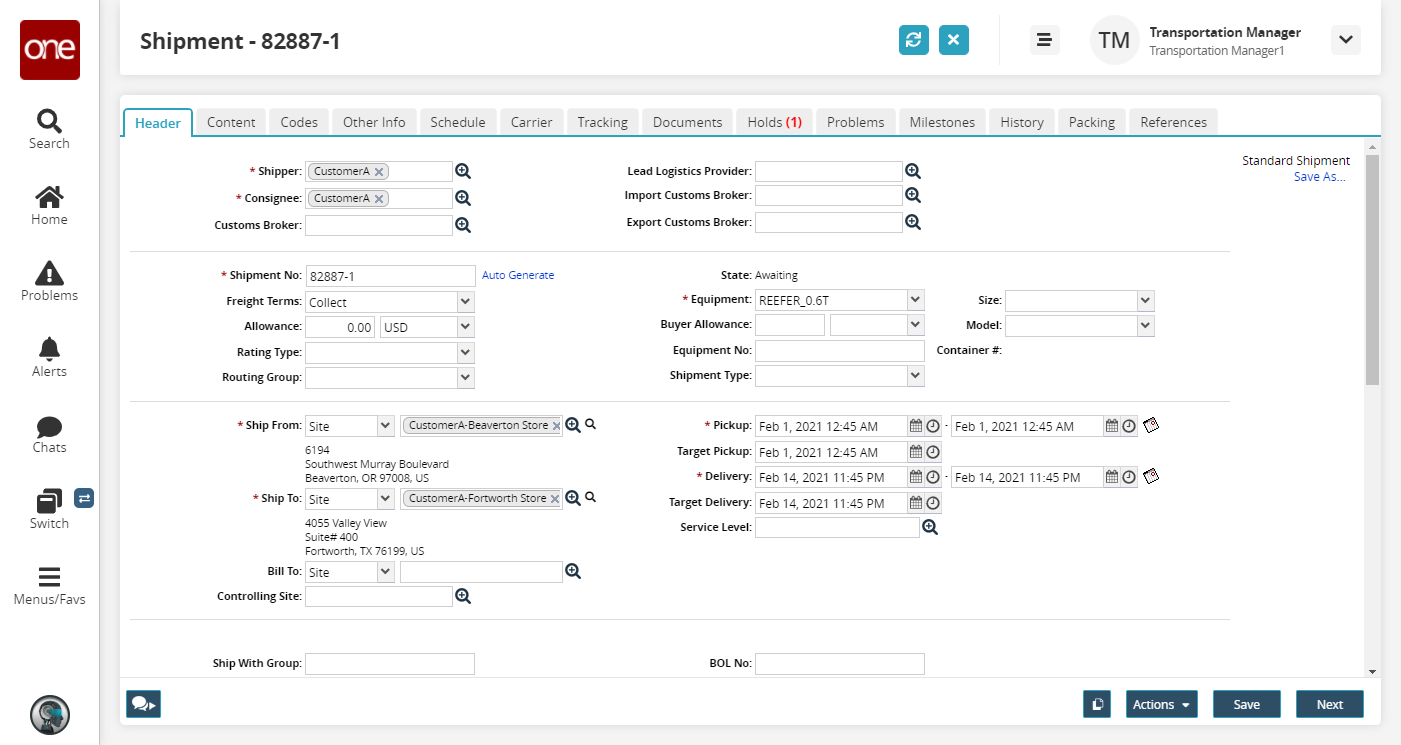Open the Problems warning icon in sidebar

(49, 281)
